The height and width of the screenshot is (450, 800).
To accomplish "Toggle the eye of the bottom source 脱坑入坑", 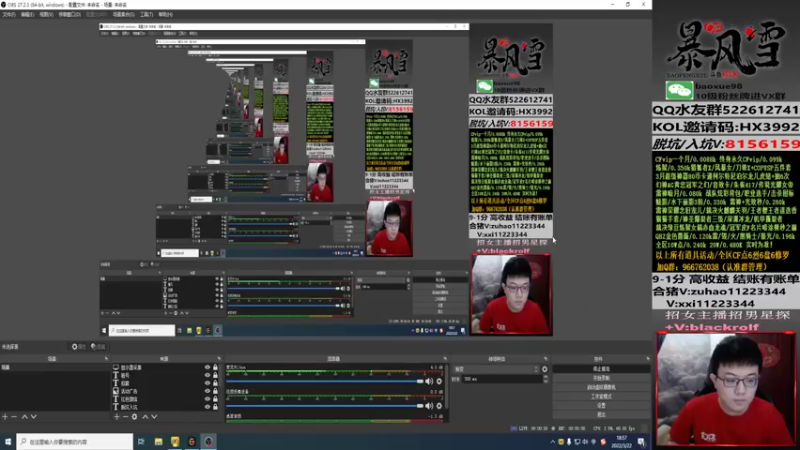I will click(207, 407).
